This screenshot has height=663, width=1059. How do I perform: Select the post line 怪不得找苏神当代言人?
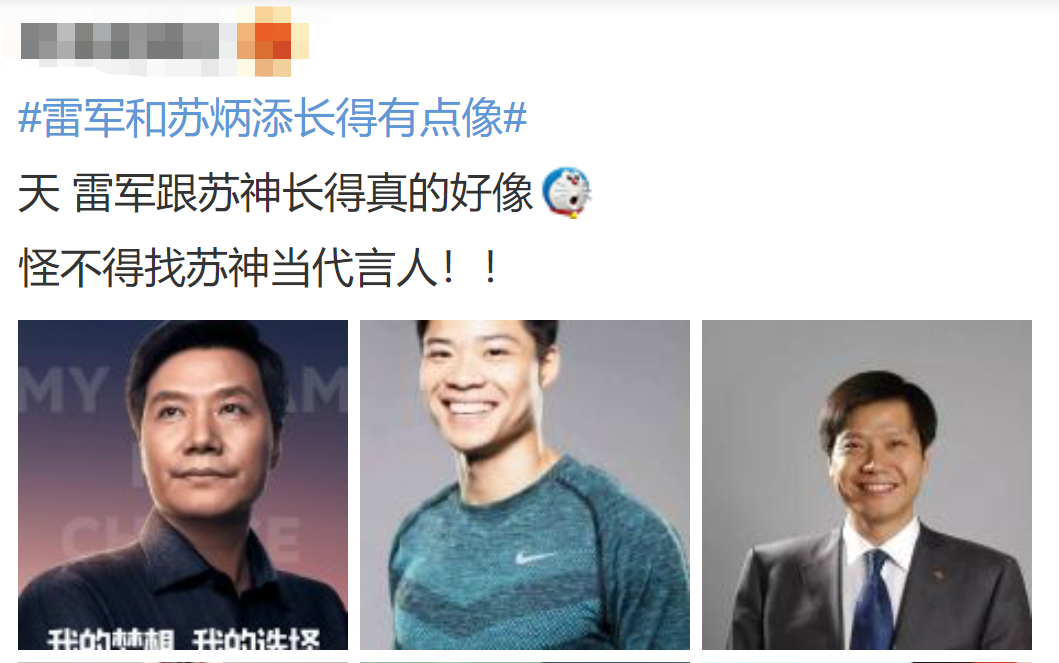pos(259,268)
